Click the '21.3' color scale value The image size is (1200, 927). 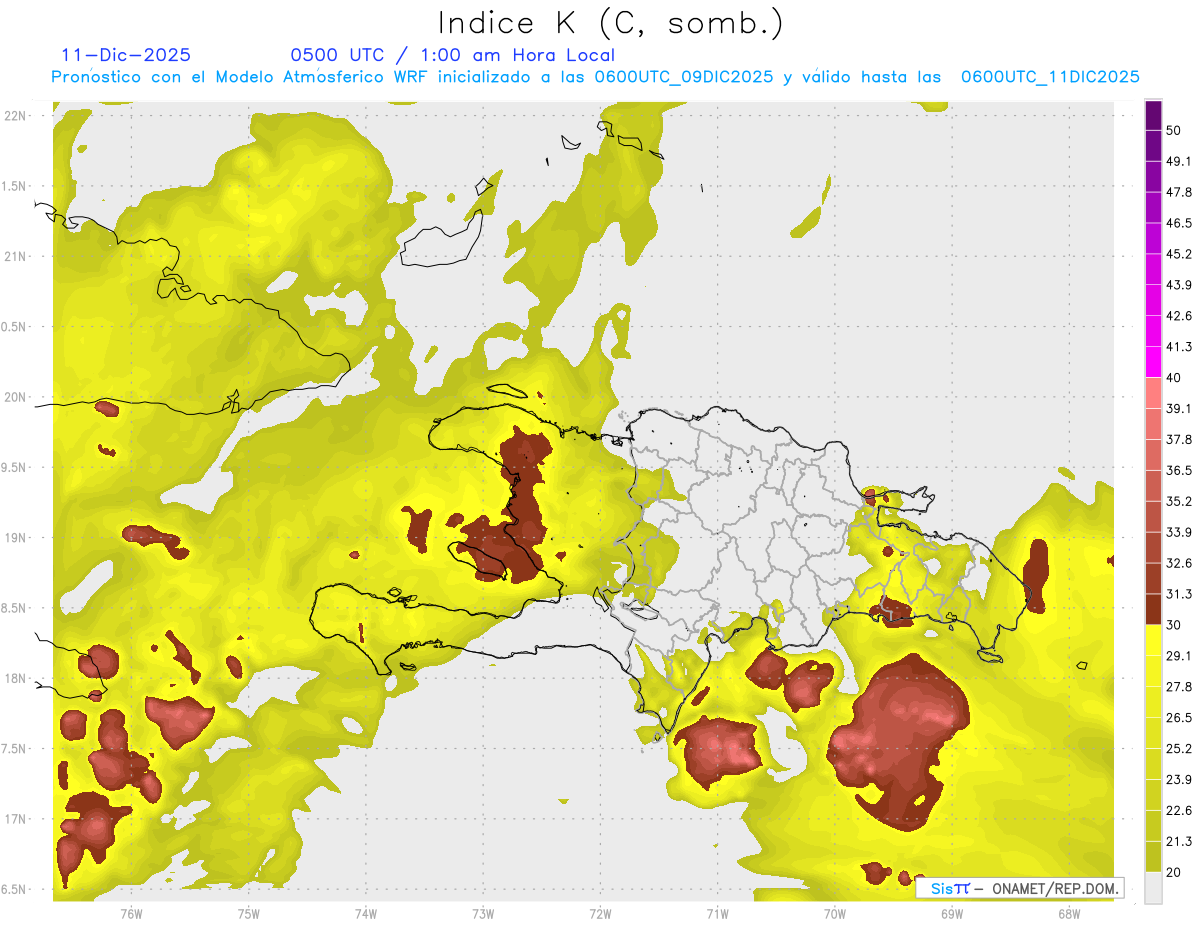point(1180,841)
